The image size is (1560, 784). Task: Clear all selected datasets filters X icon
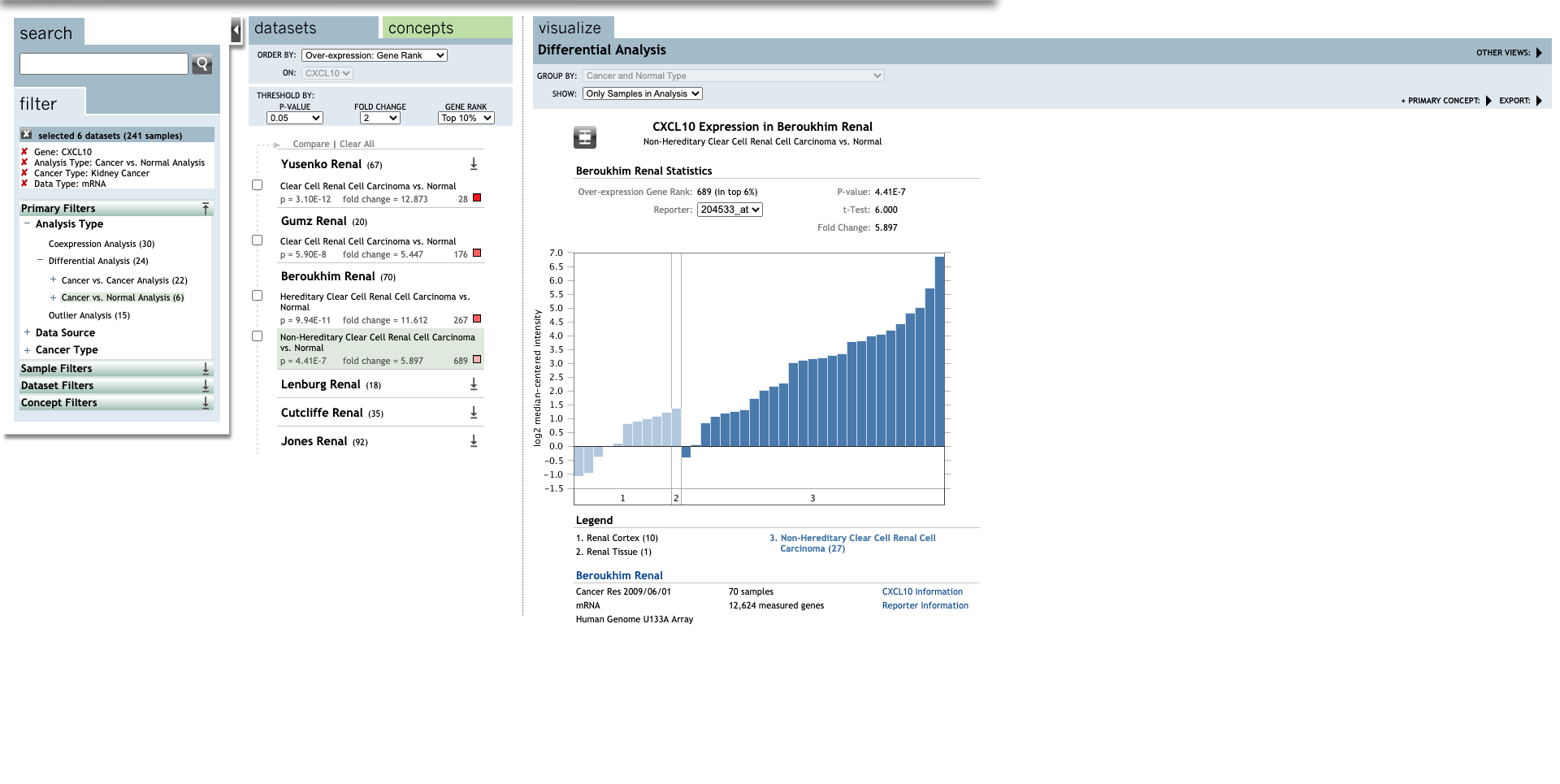click(27, 135)
